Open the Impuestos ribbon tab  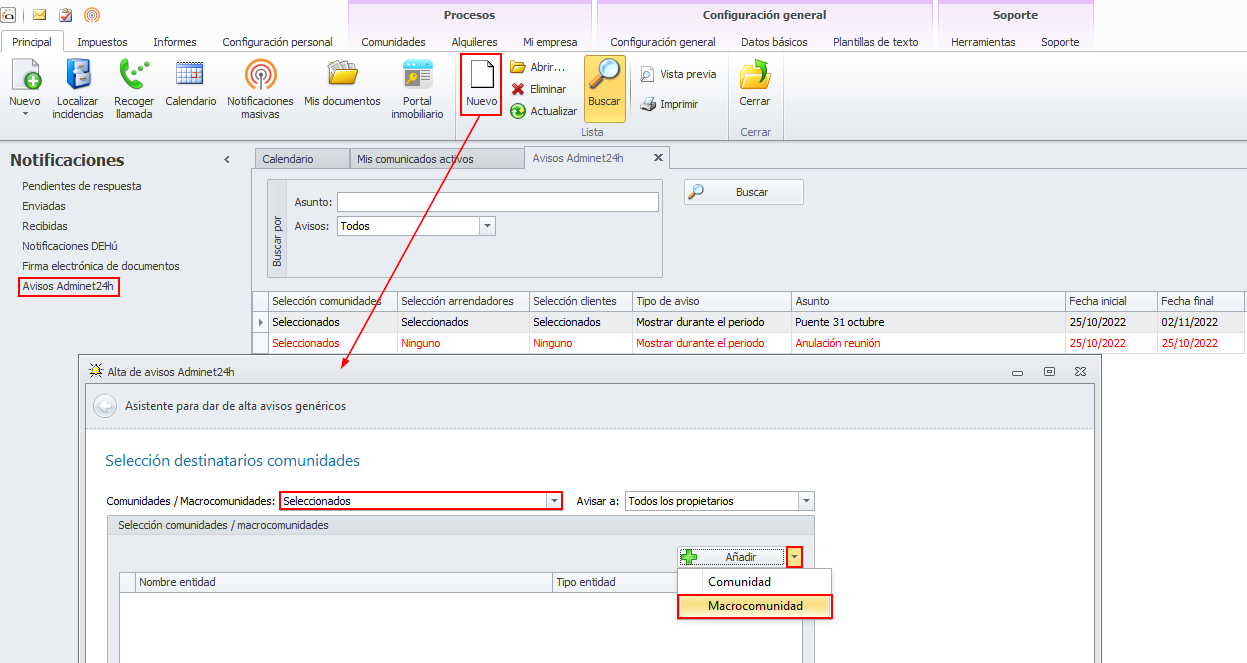click(x=102, y=42)
